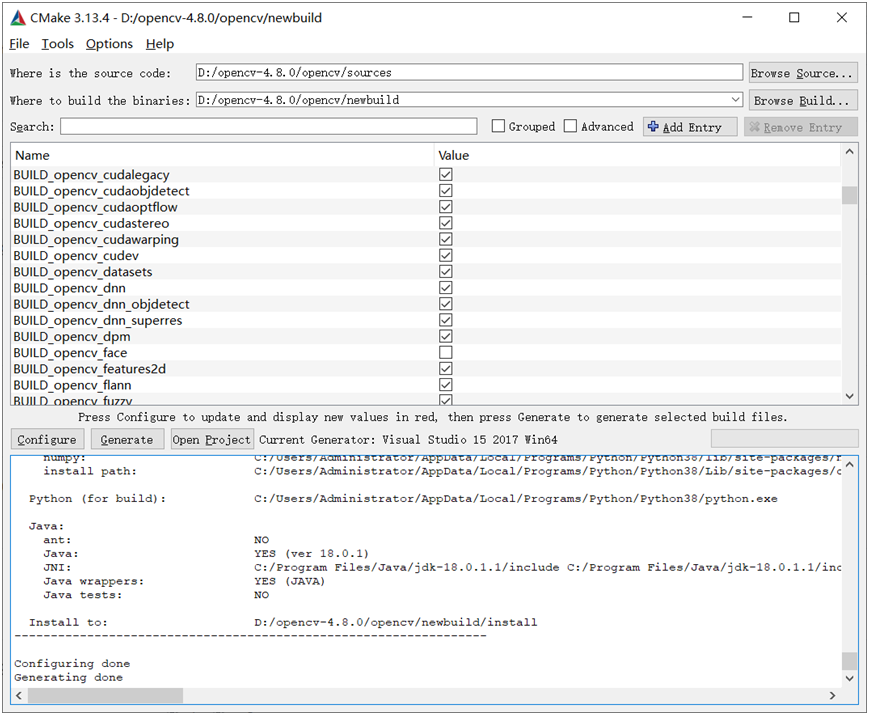The width and height of the screenshot is (869, 715).
Task: Enable BUILD_opencv_face checkbox
Action: click(x=446, y=353)
